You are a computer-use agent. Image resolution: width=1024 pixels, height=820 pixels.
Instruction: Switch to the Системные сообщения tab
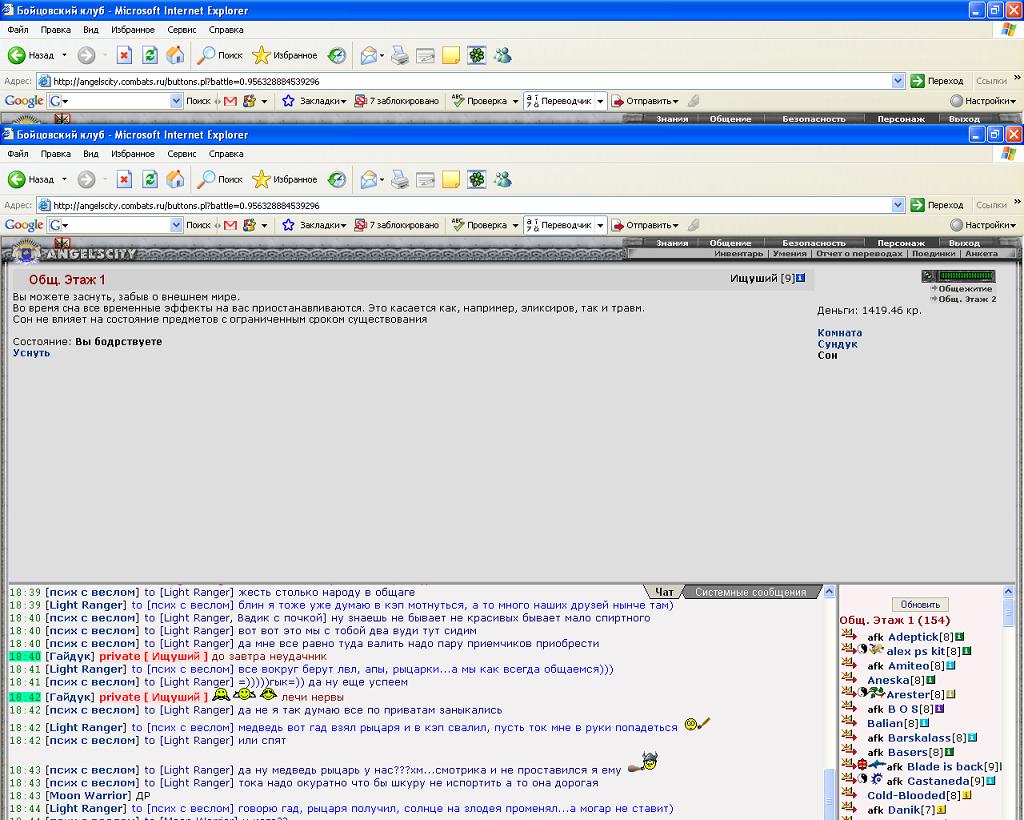(x=750, y=592)
